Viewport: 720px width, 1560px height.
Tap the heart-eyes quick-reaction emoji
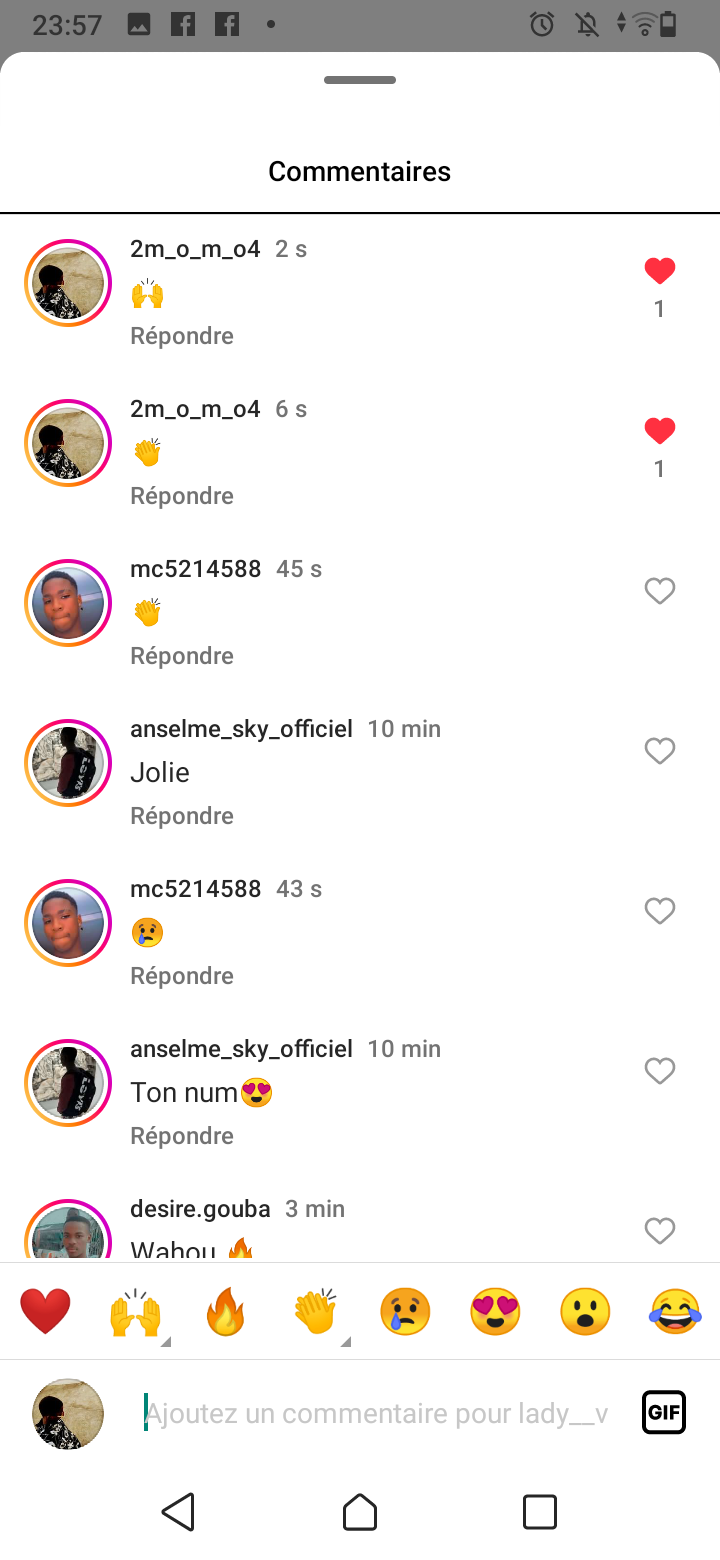tap(495, 1311)
